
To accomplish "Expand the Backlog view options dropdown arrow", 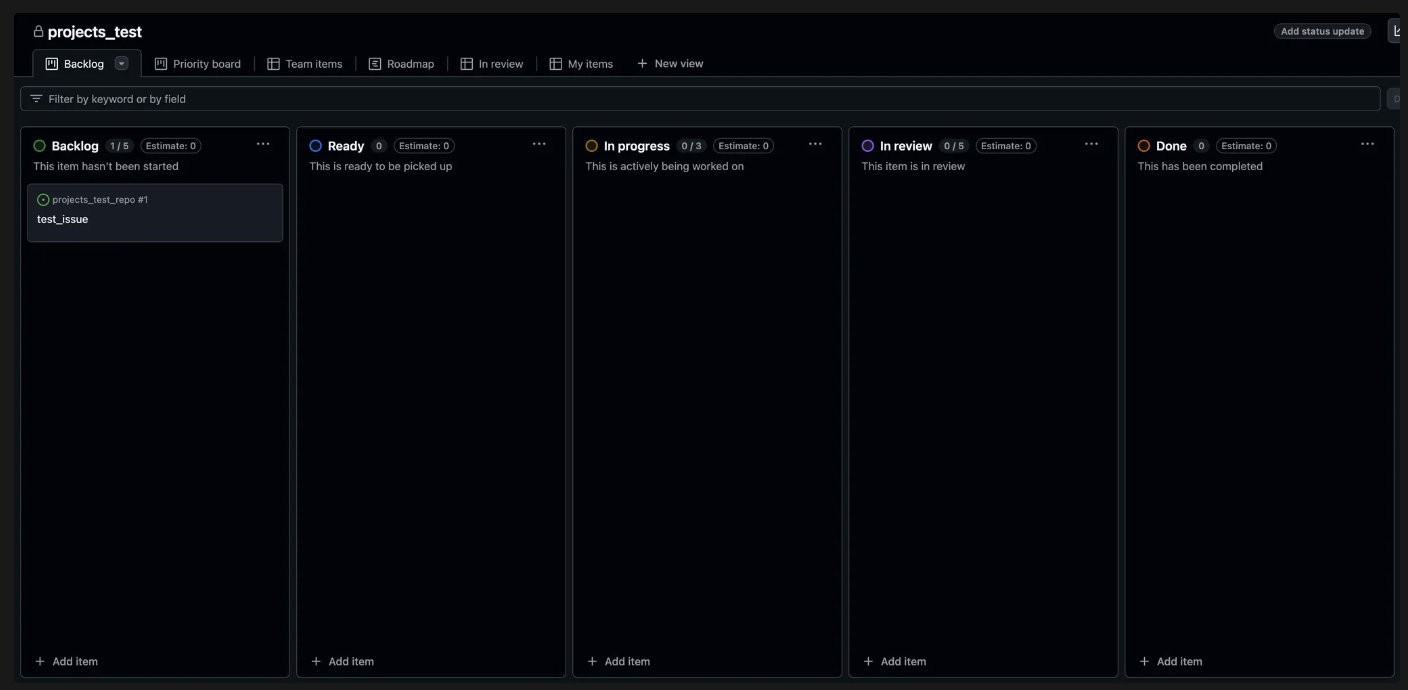I will point(122,63).
